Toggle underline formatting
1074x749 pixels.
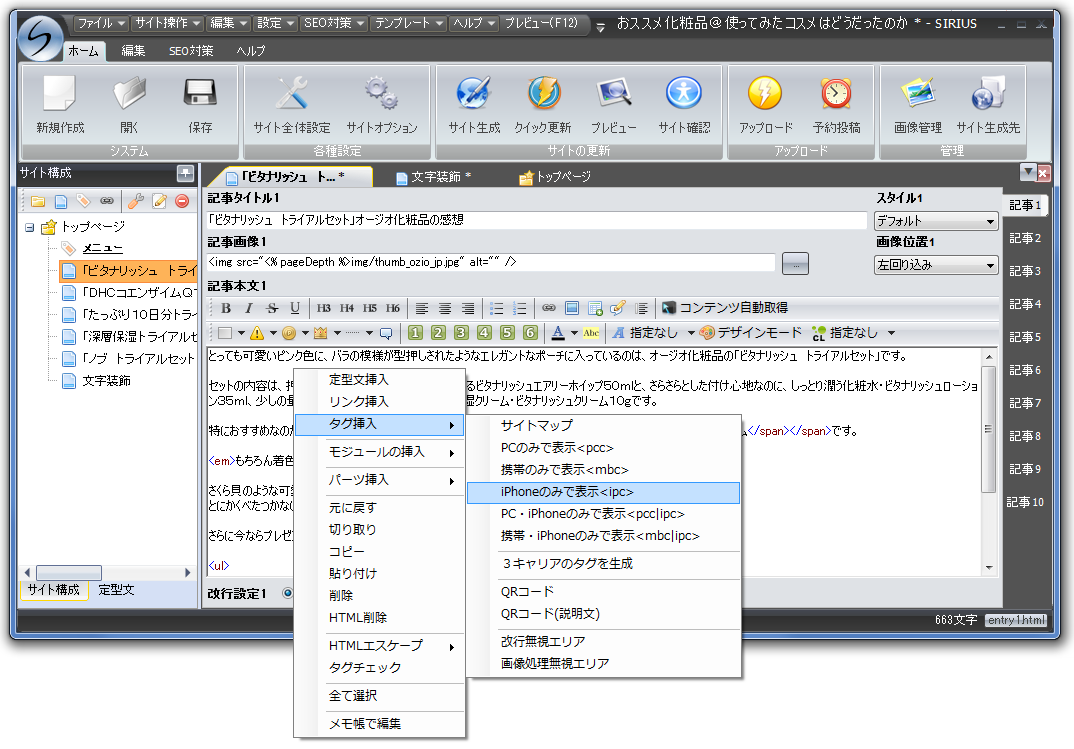(x=295, y=308)
